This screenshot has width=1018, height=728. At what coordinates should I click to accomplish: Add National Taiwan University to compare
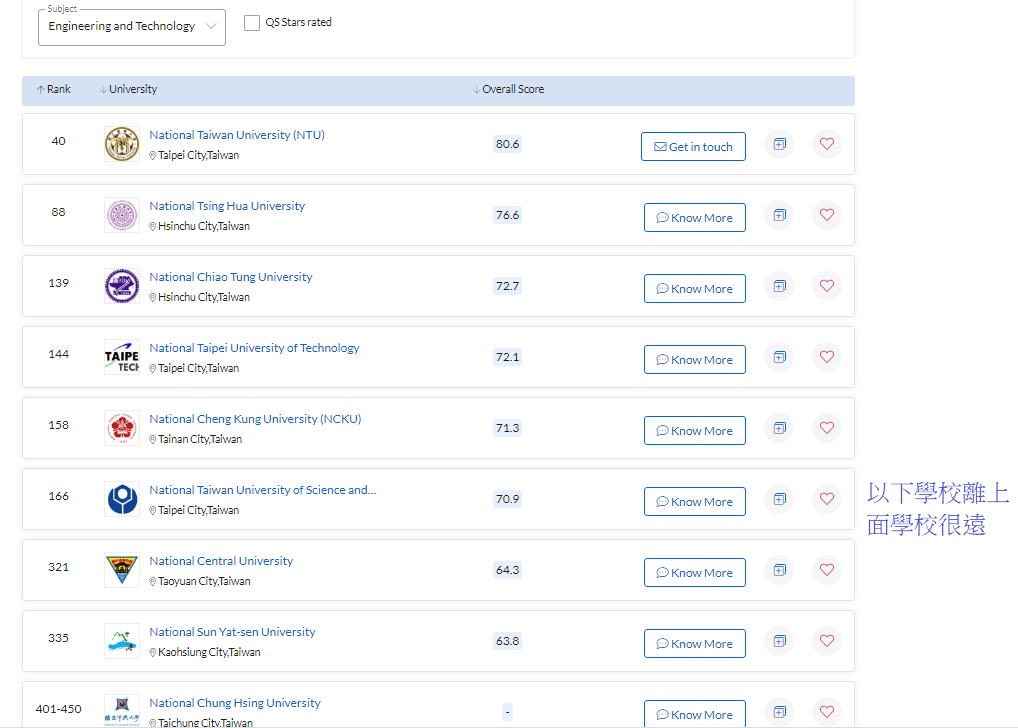click(x=779, y=144)
